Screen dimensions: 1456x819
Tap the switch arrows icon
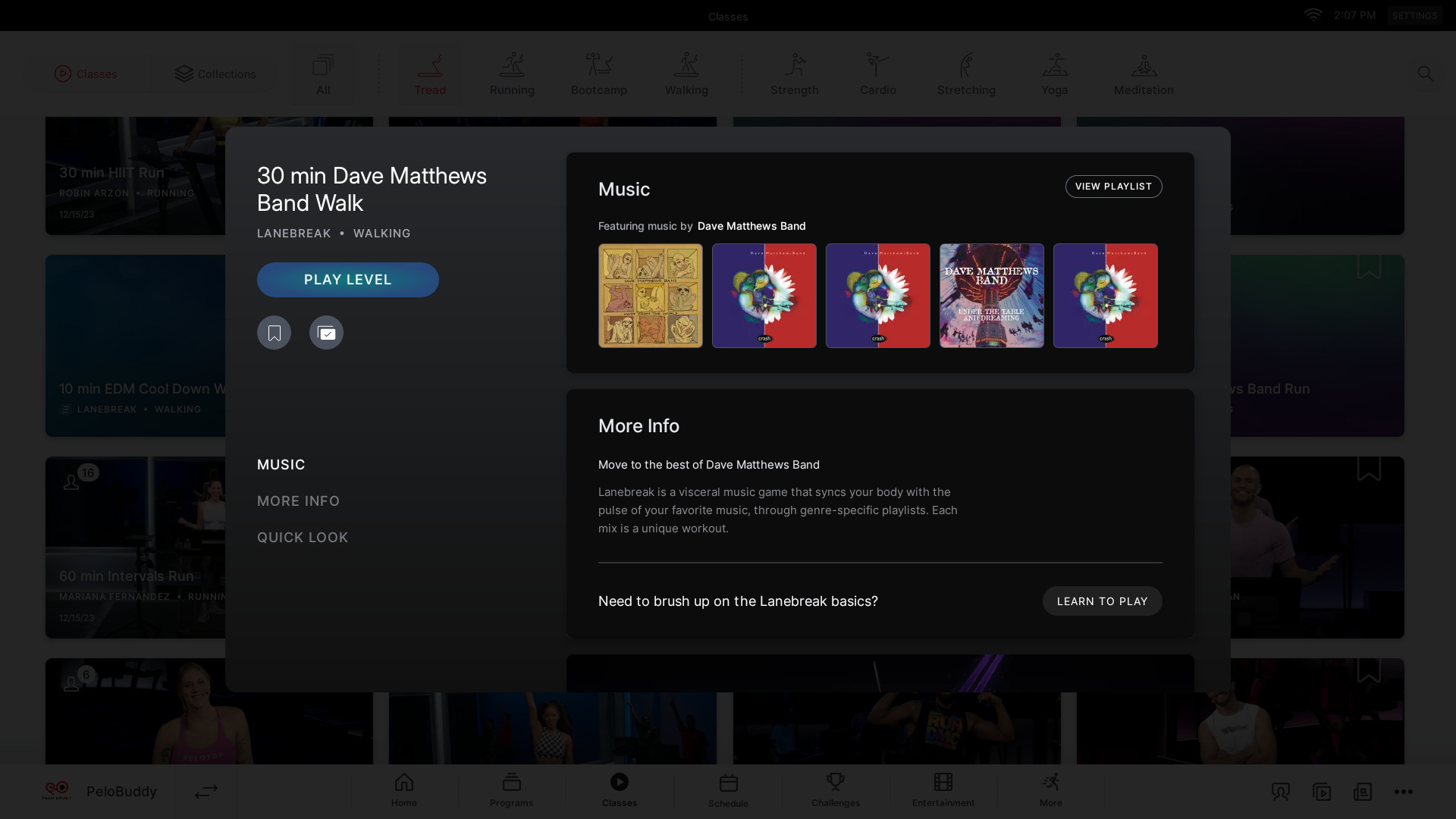[x=206, y=792]
